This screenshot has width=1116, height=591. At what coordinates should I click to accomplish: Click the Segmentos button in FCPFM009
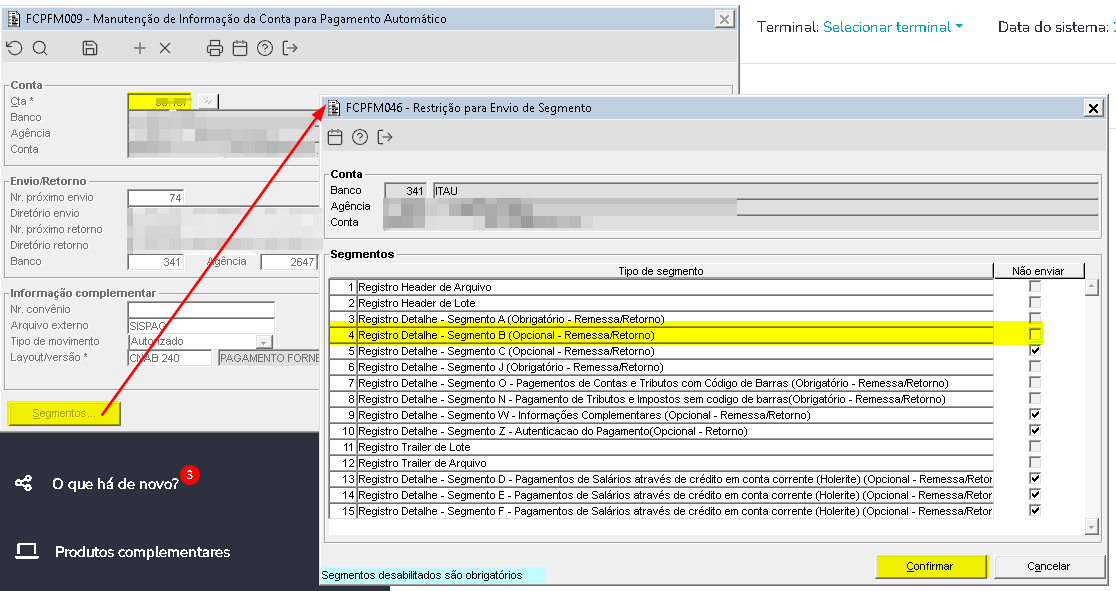pyautogui.click(x=64, y=413)
